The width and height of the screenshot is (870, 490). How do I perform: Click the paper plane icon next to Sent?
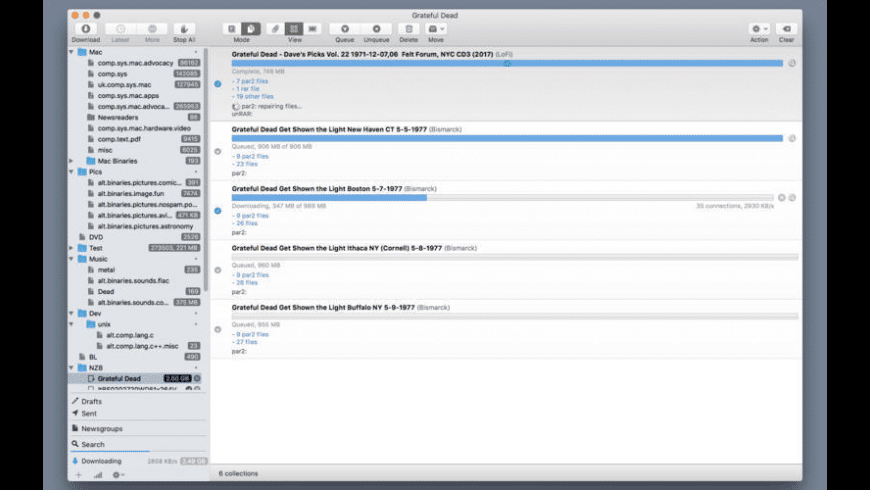coord(75,413)
